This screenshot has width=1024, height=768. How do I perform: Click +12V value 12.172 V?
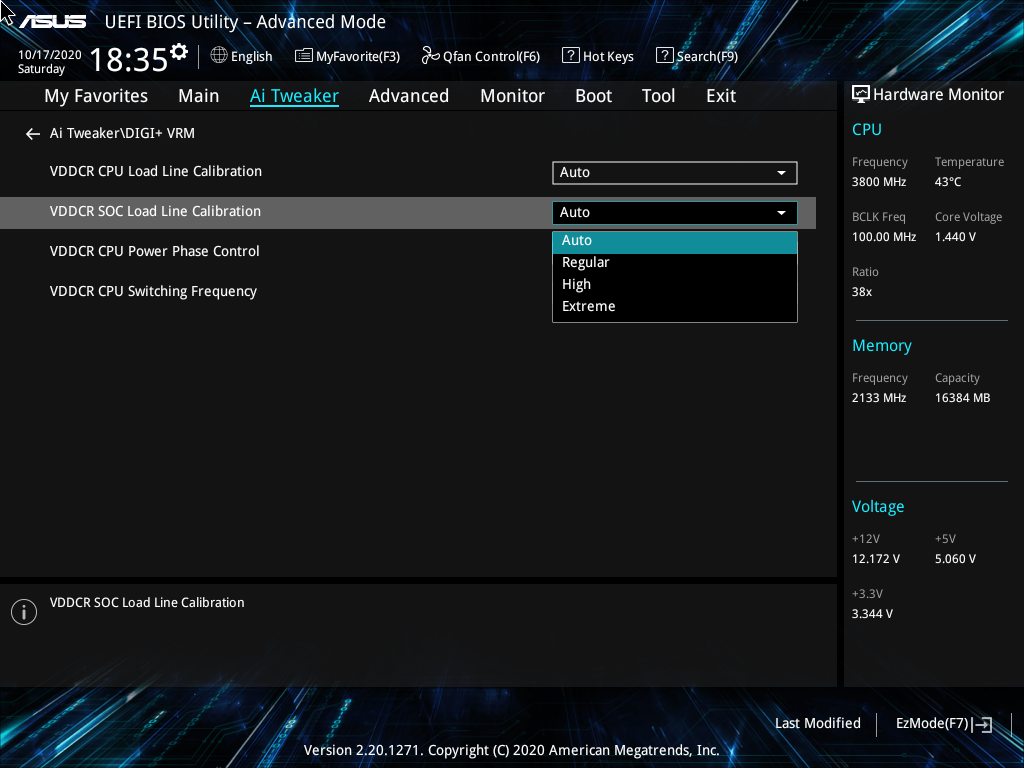tap(876, 559)
